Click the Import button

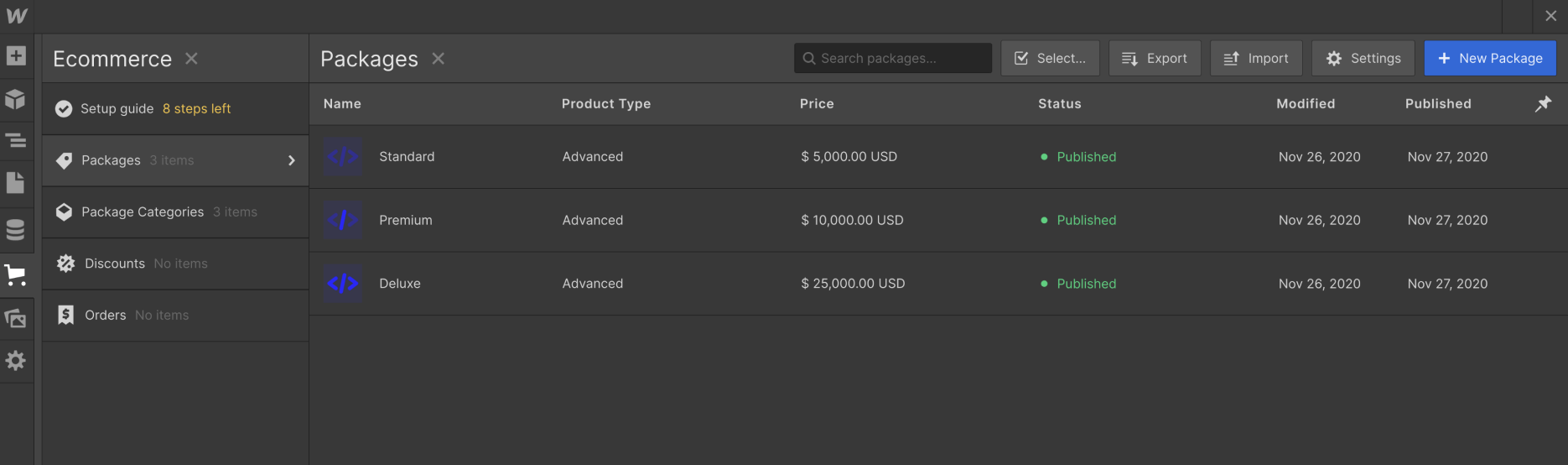click(x=1256, y=59)
